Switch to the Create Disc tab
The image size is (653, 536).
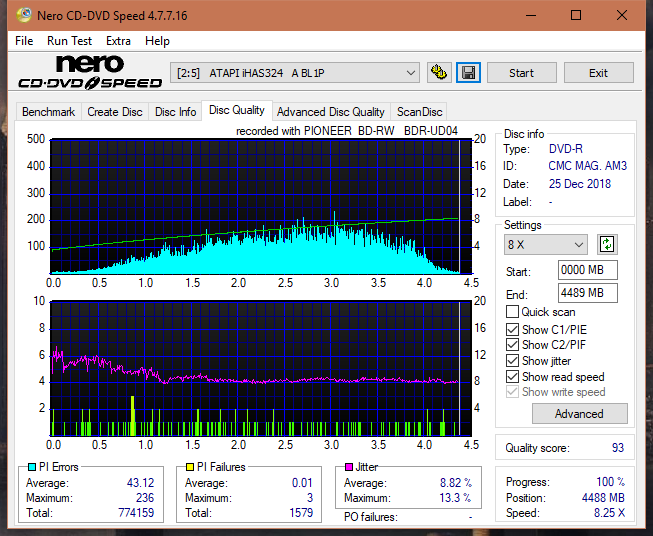click(x=115, y=112)
